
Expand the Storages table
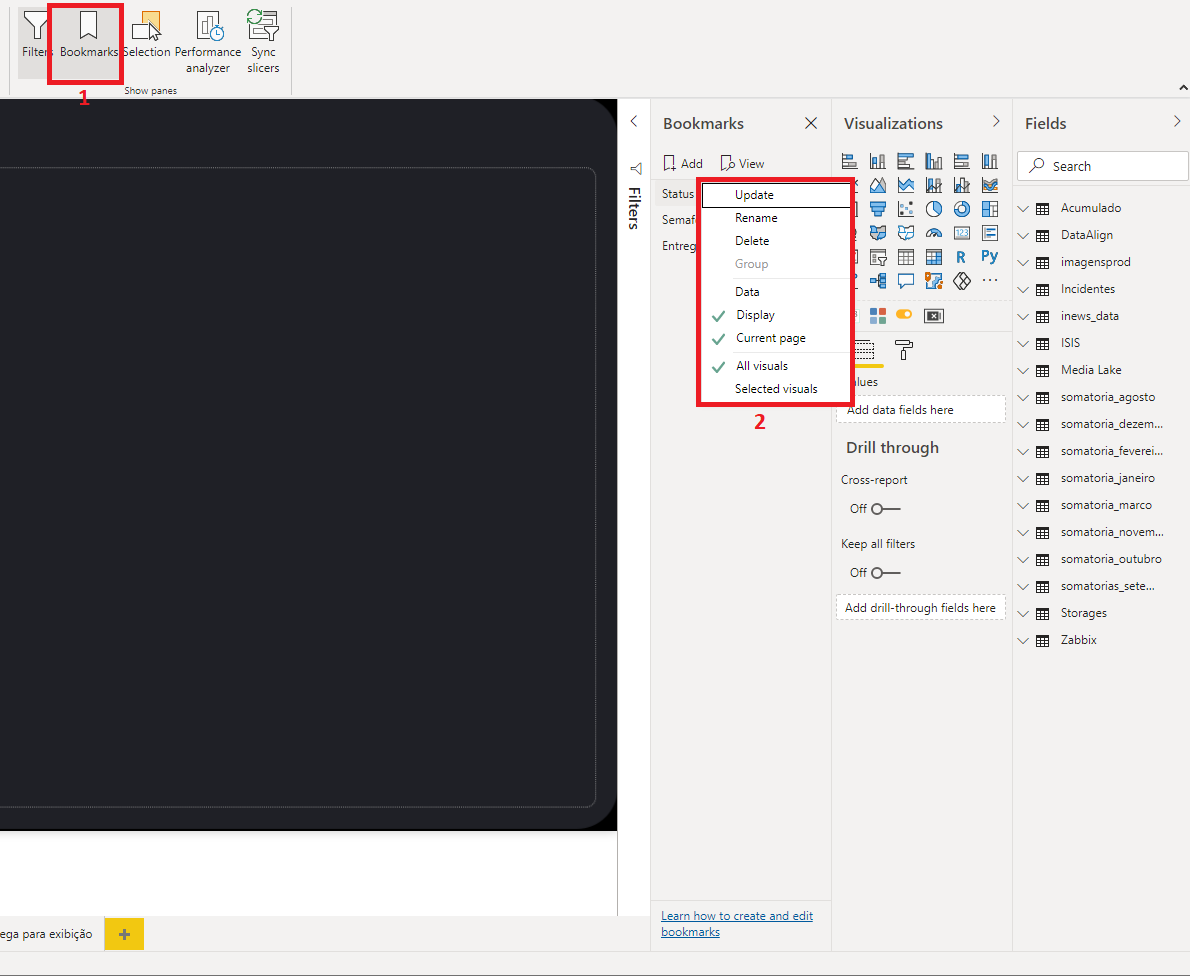click(x=1023, y=613)
